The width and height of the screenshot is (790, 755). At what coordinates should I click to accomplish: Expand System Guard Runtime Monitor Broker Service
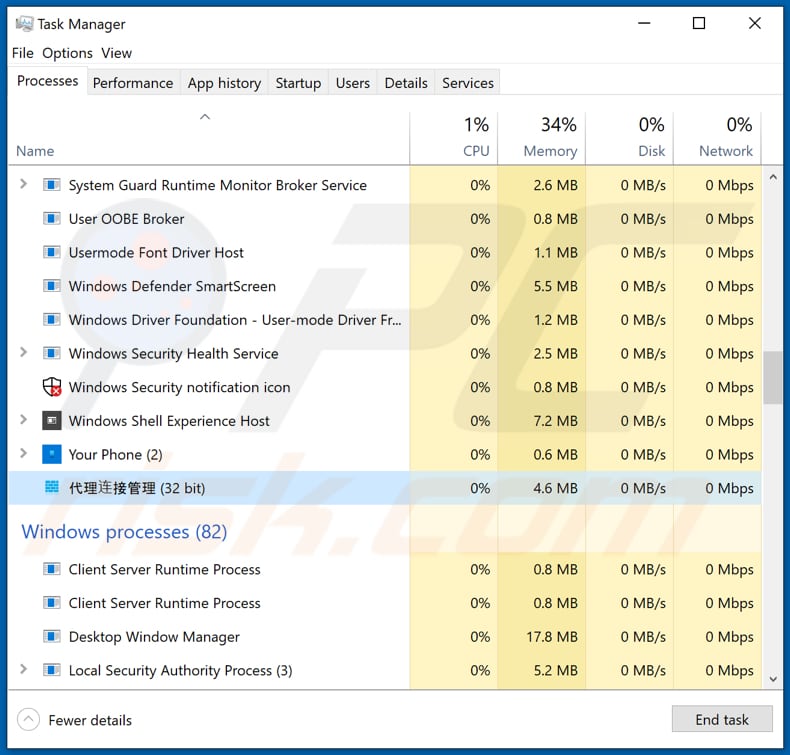(23, 184)
